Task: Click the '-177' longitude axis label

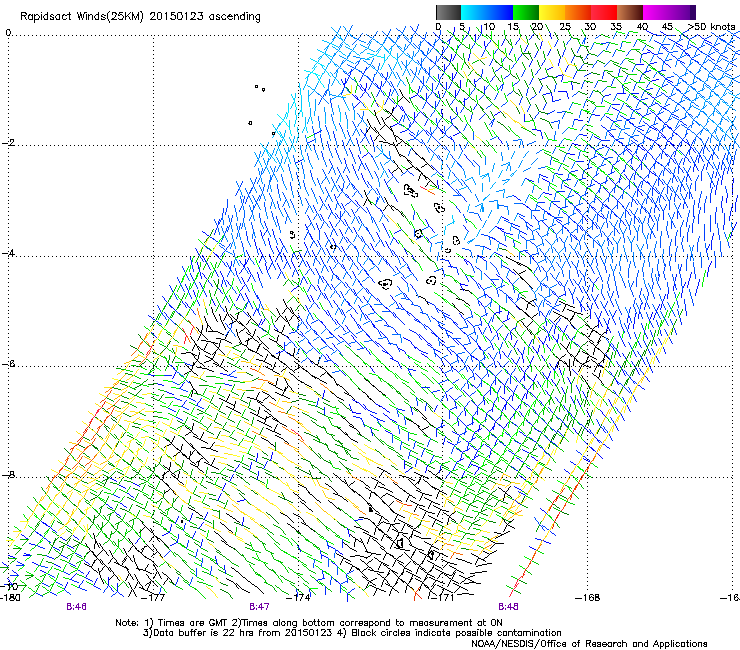Action: click(x=154, y=597)
